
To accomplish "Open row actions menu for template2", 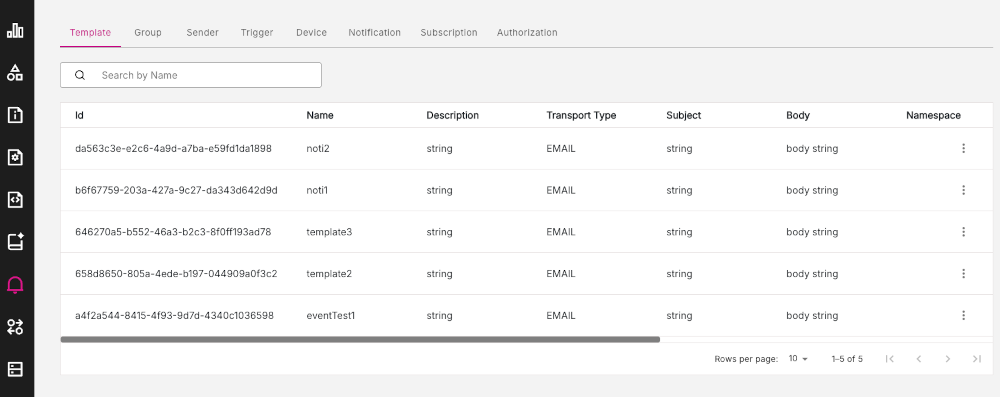I will [963, 274].
